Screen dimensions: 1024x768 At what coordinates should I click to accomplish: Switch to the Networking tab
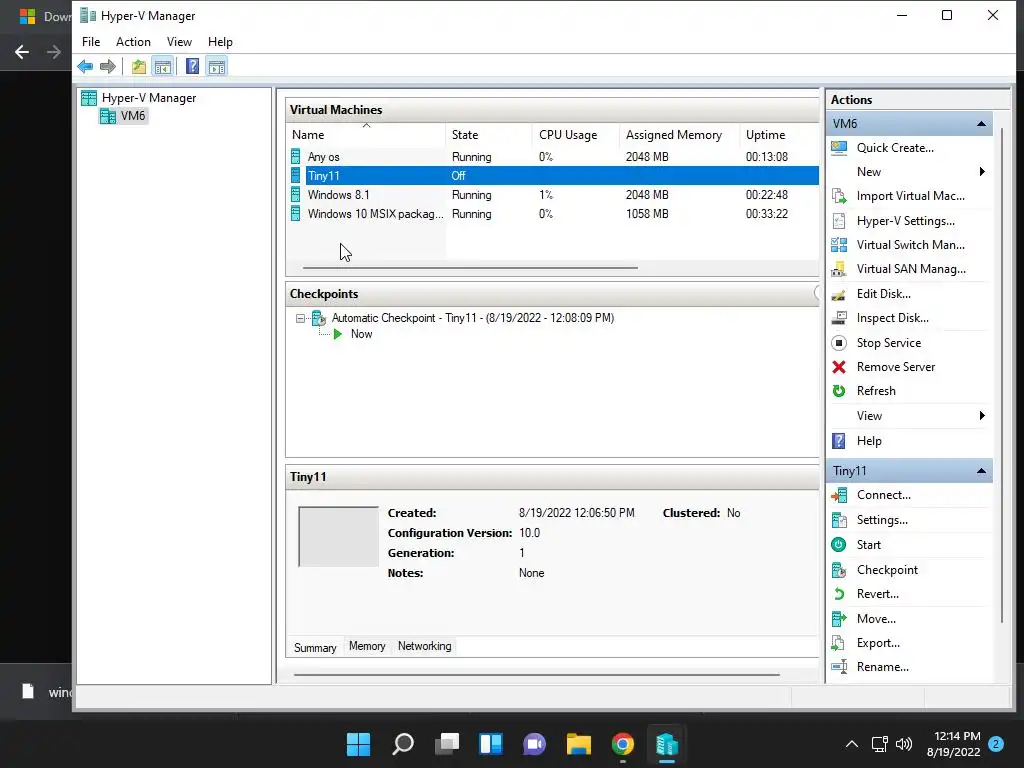pos(424,646)
